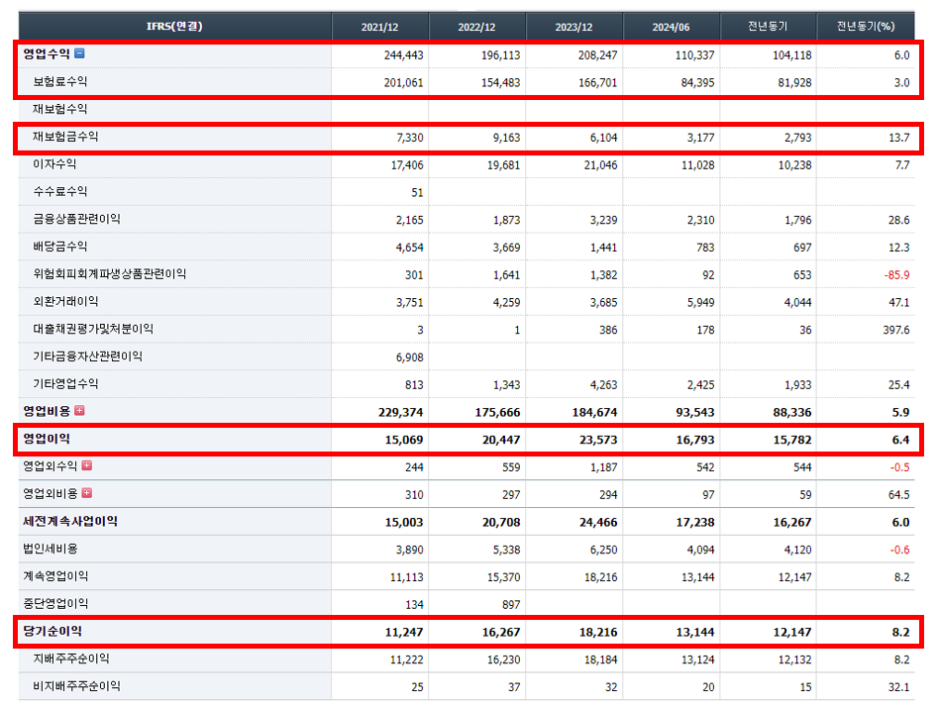Click the 당기순이익 row label

53,630
